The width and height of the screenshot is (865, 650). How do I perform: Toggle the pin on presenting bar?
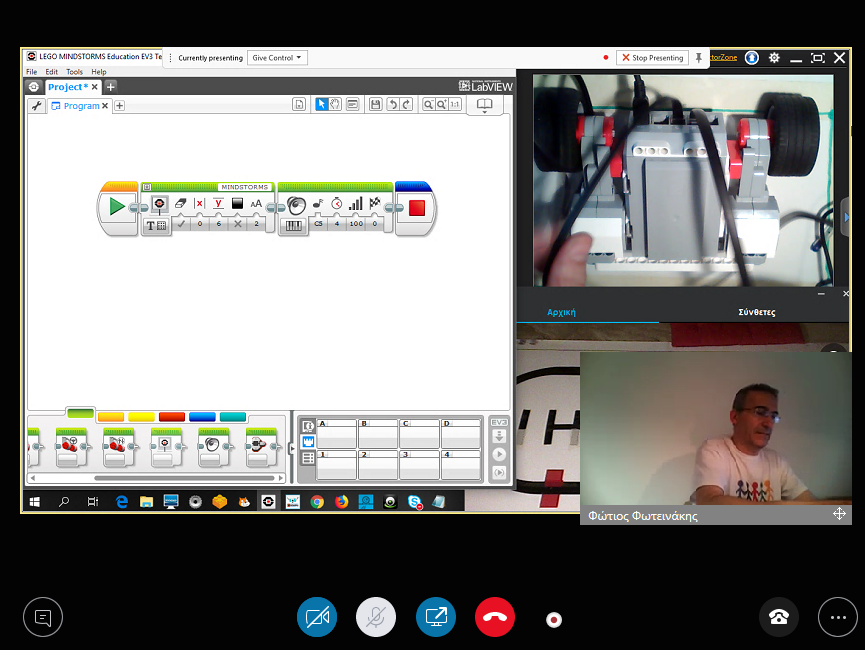[x=699, y=58]
